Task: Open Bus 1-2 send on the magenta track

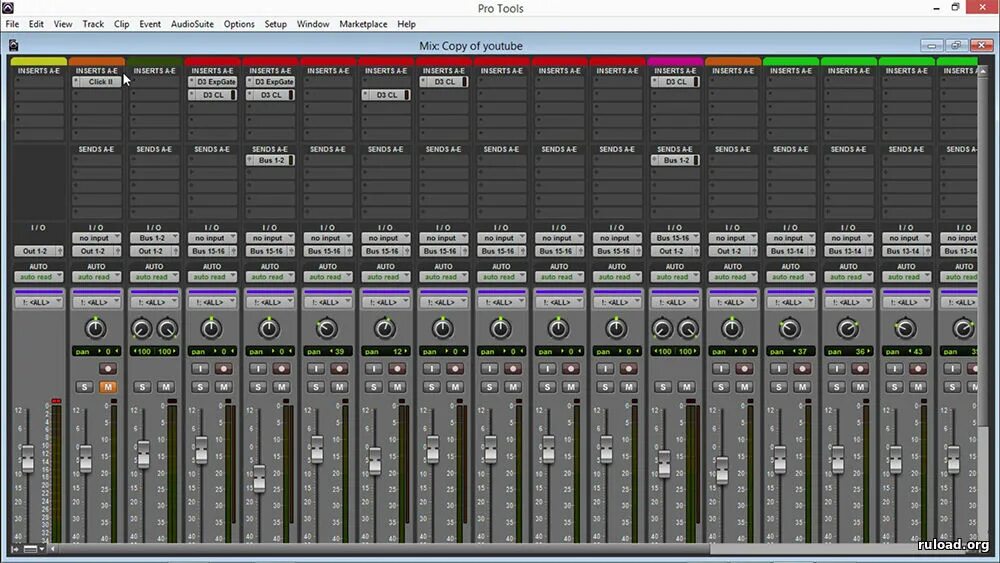Action: coord(675,160)
